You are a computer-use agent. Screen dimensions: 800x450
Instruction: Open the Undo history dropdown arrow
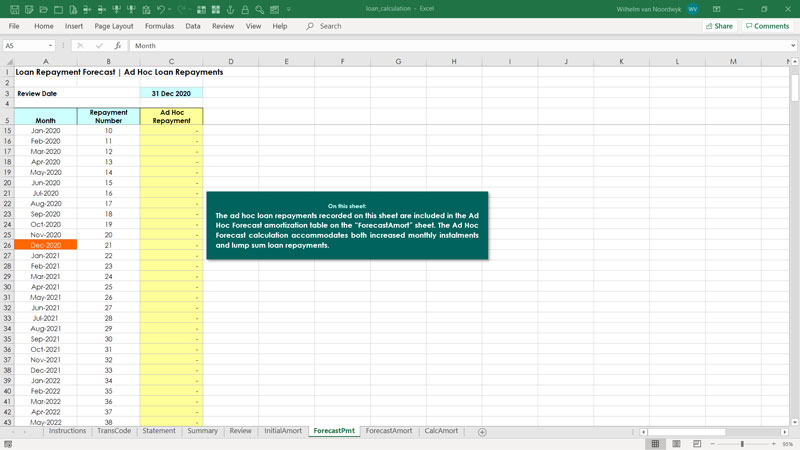[x=170, y=9]
